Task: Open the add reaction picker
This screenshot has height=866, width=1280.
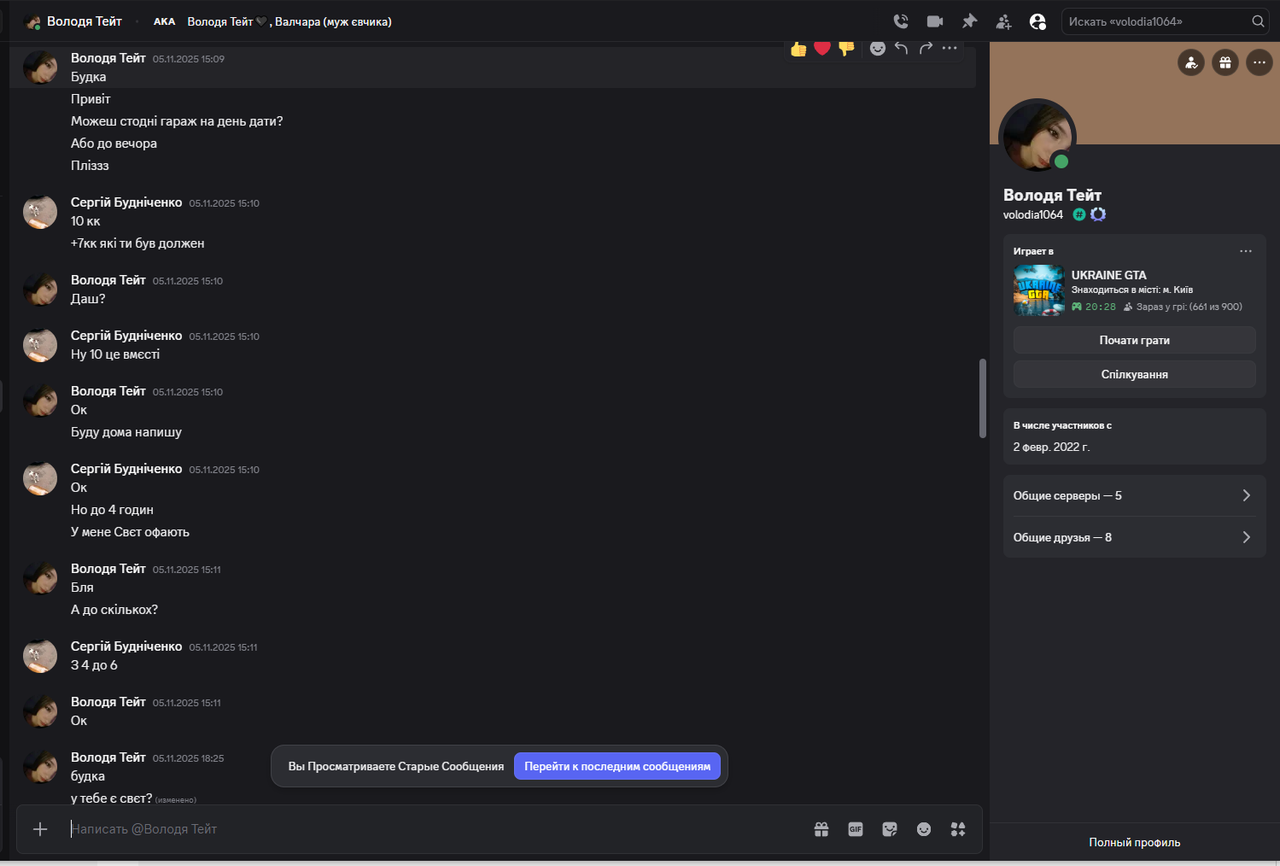Action: (x=877, y=48)
